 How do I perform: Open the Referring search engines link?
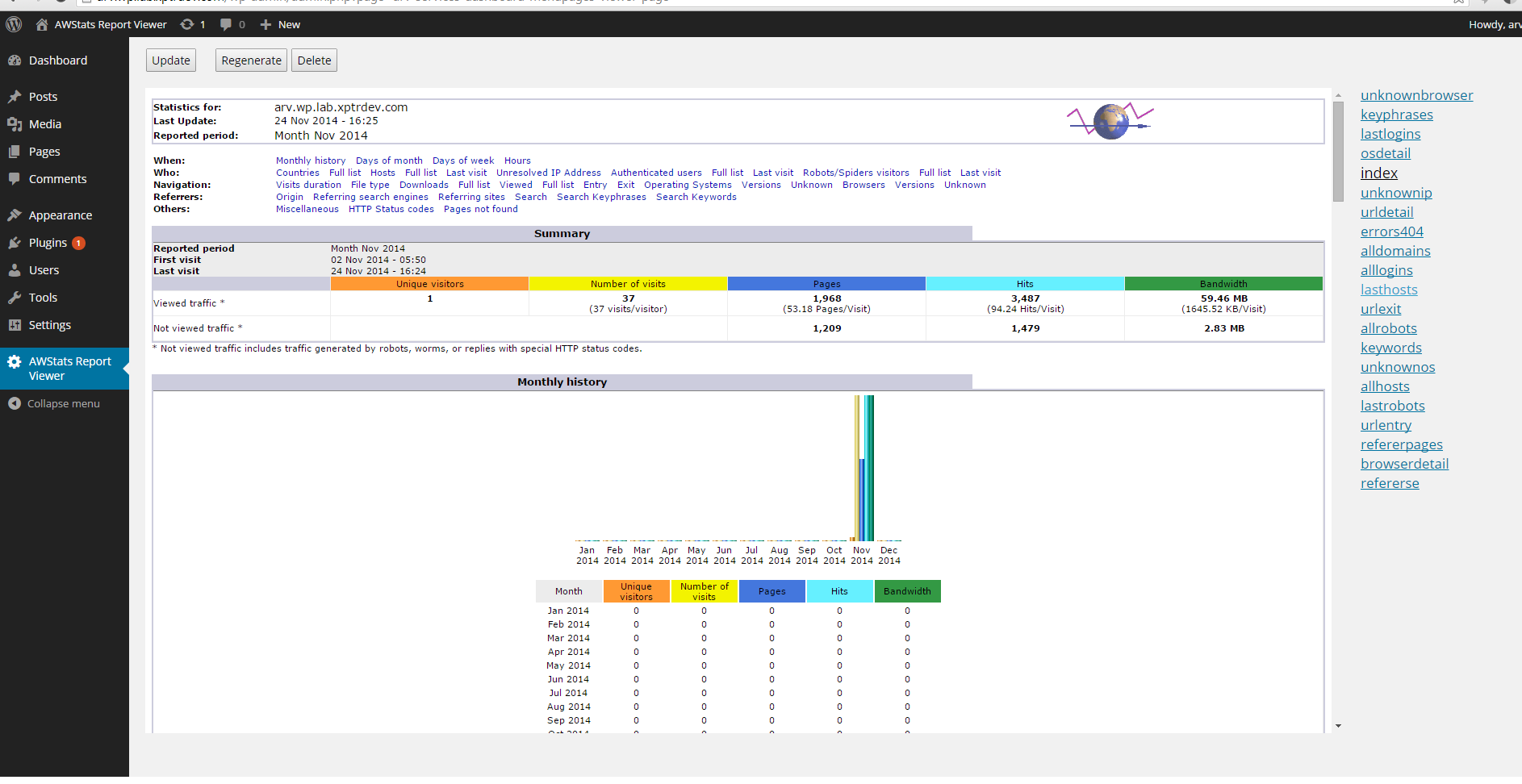370,197
